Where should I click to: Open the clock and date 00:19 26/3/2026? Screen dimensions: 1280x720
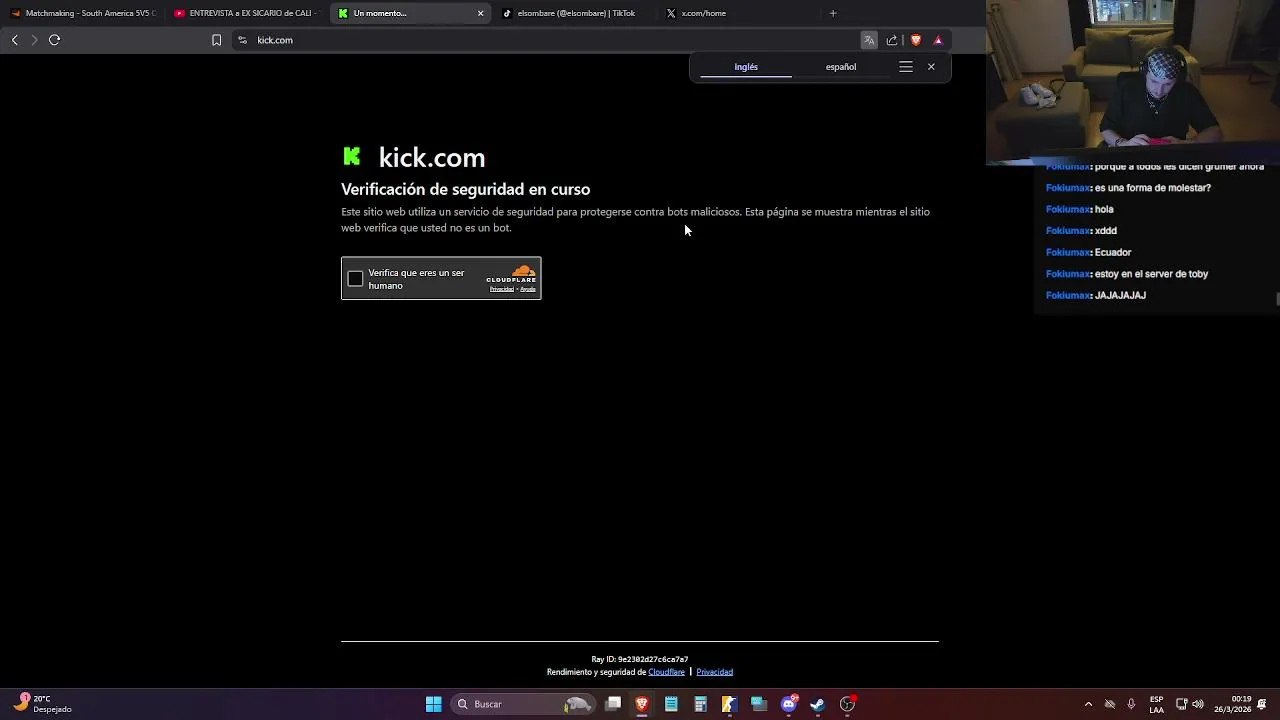point(1232,704)
